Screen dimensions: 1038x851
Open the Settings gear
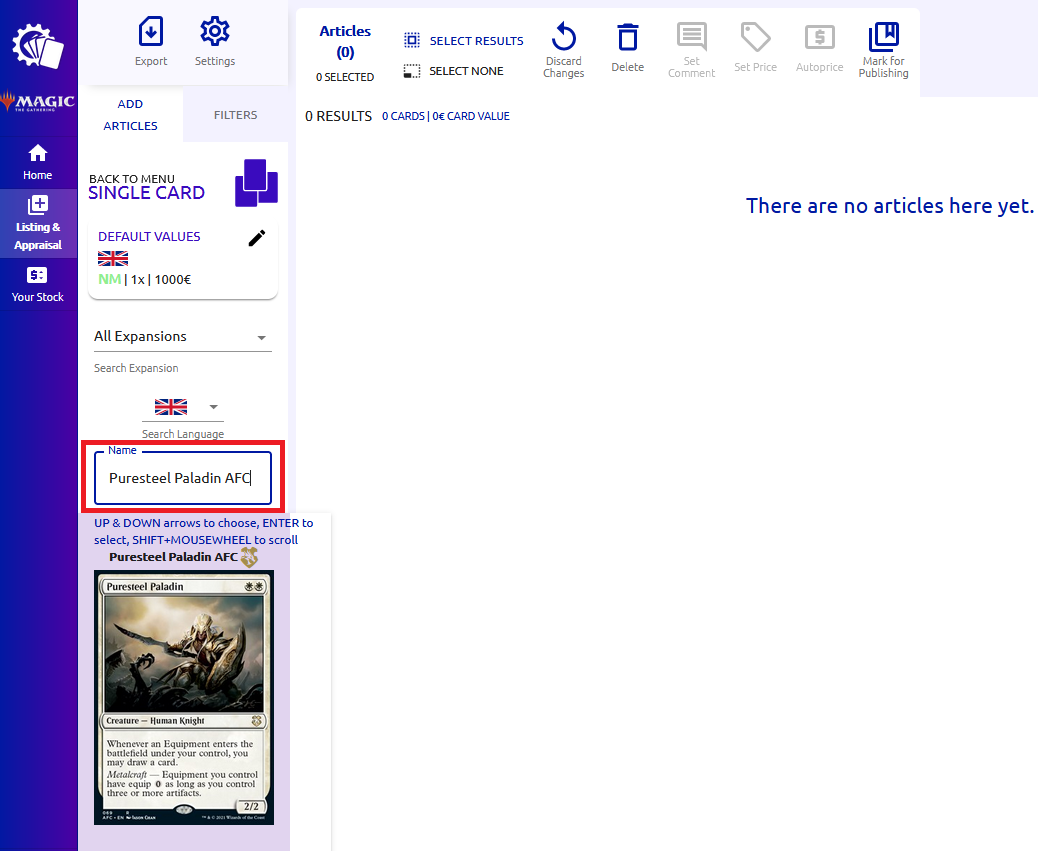pyautogui.click(x=214, y=32)
